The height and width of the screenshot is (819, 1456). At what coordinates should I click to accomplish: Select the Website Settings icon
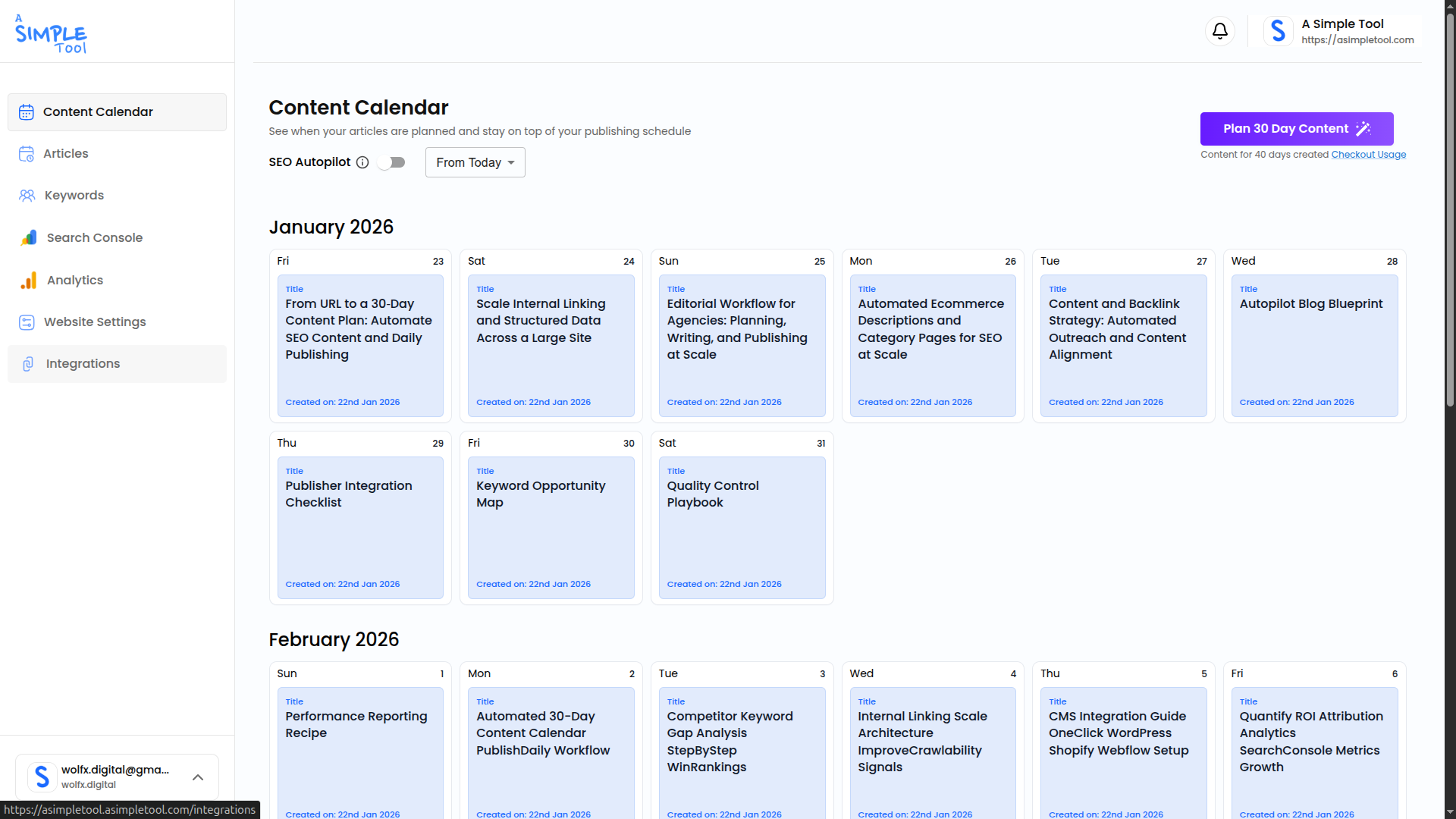click(x=27, y=322)
